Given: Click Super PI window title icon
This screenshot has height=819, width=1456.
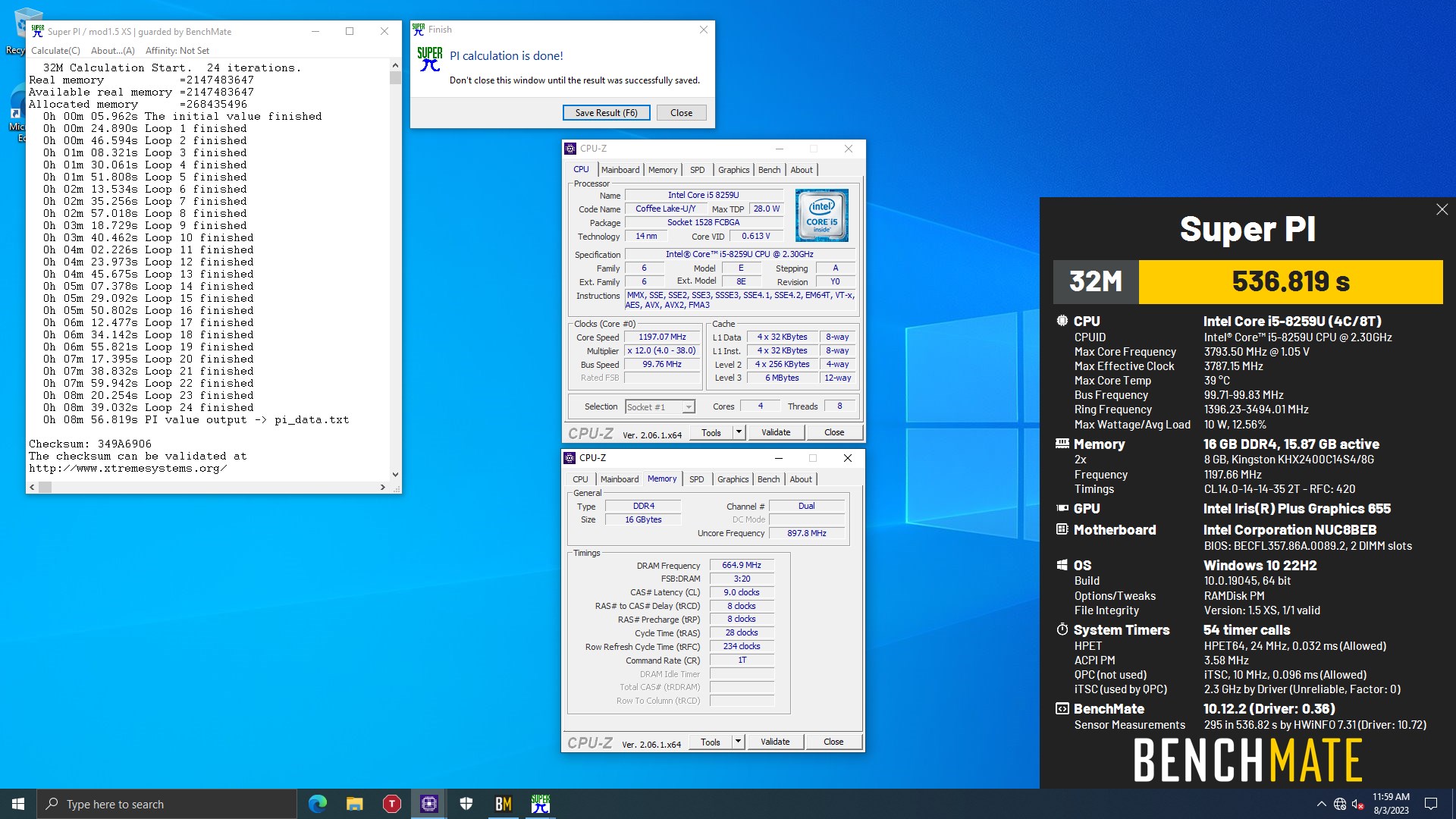Looking at the screenshot, I should (38, 31).
